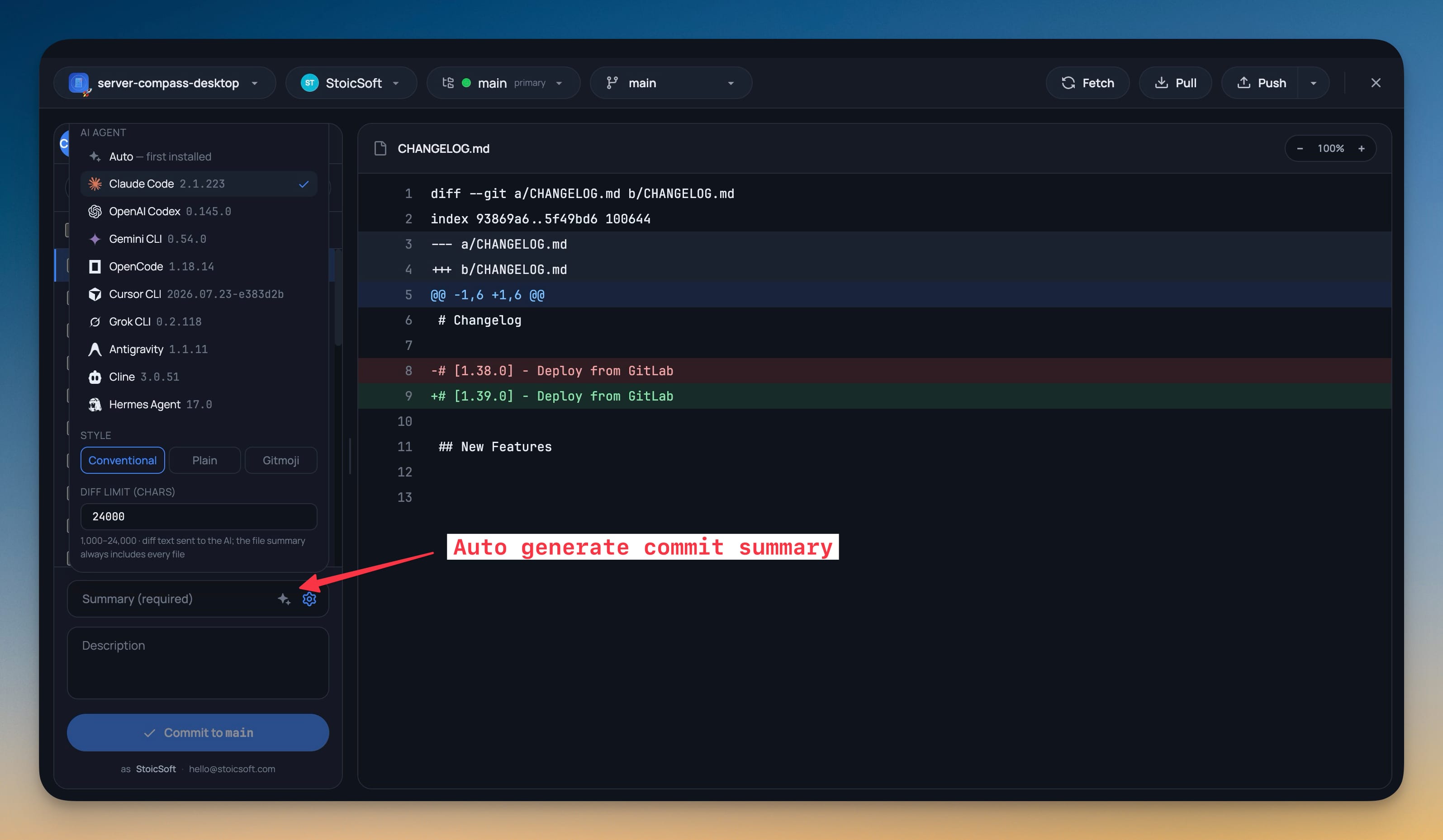The width and height of the screenshot is (1443, 840).
Task: Click the Pull download icon
Action: pyautogui.click(x=1161, y=83)
